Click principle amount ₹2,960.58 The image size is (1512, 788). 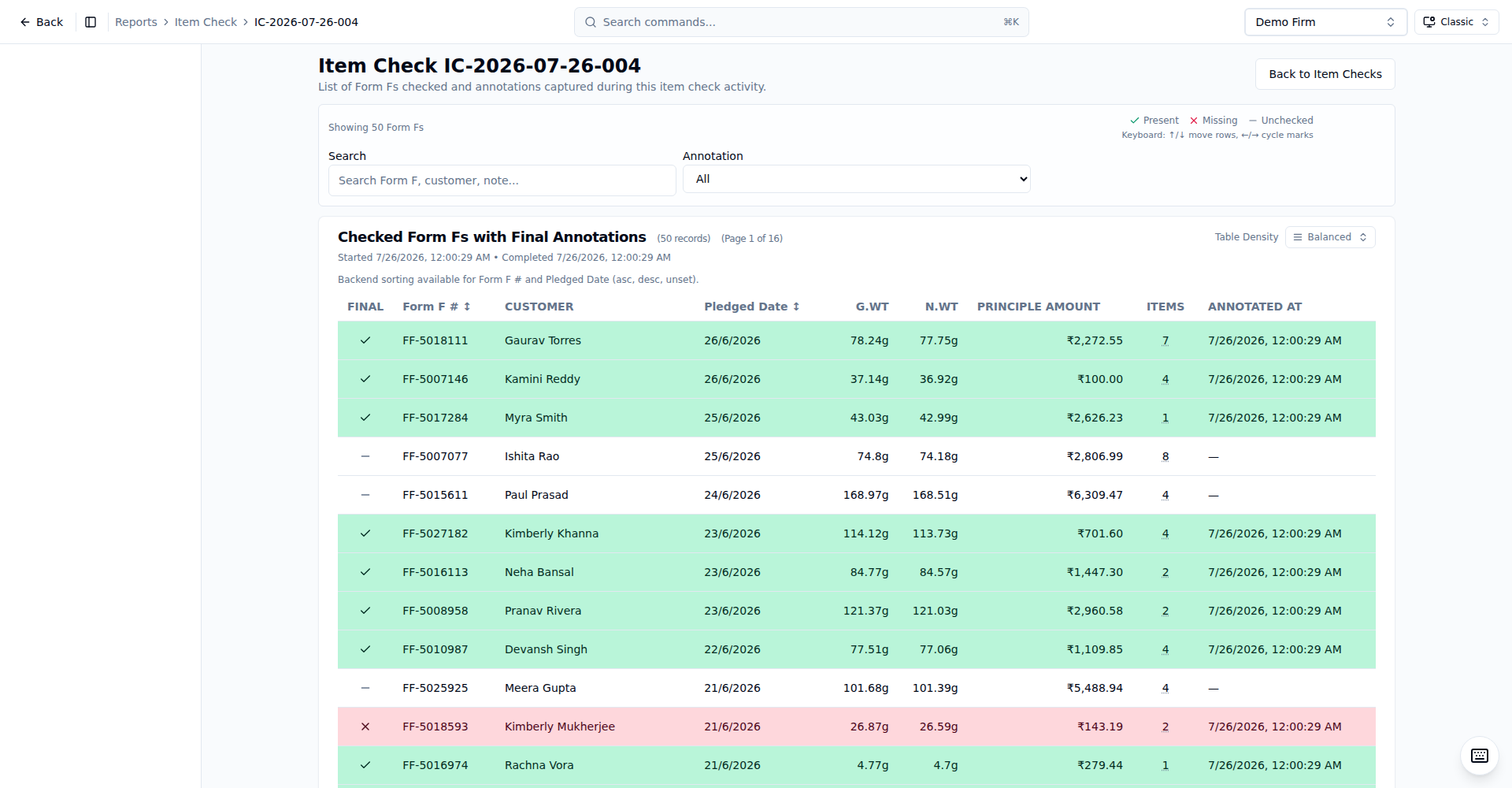coord(1095,611)
